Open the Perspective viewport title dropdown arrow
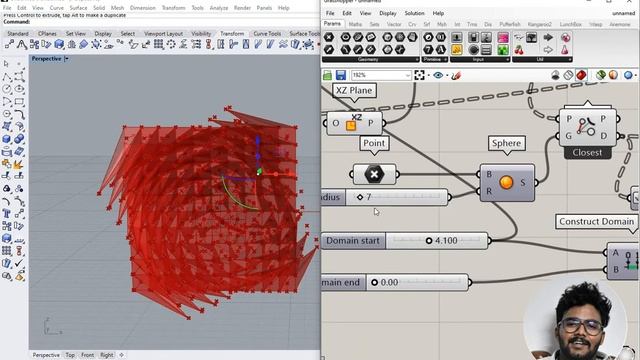The height and width of the screenshot is (360, 640). 67,59
